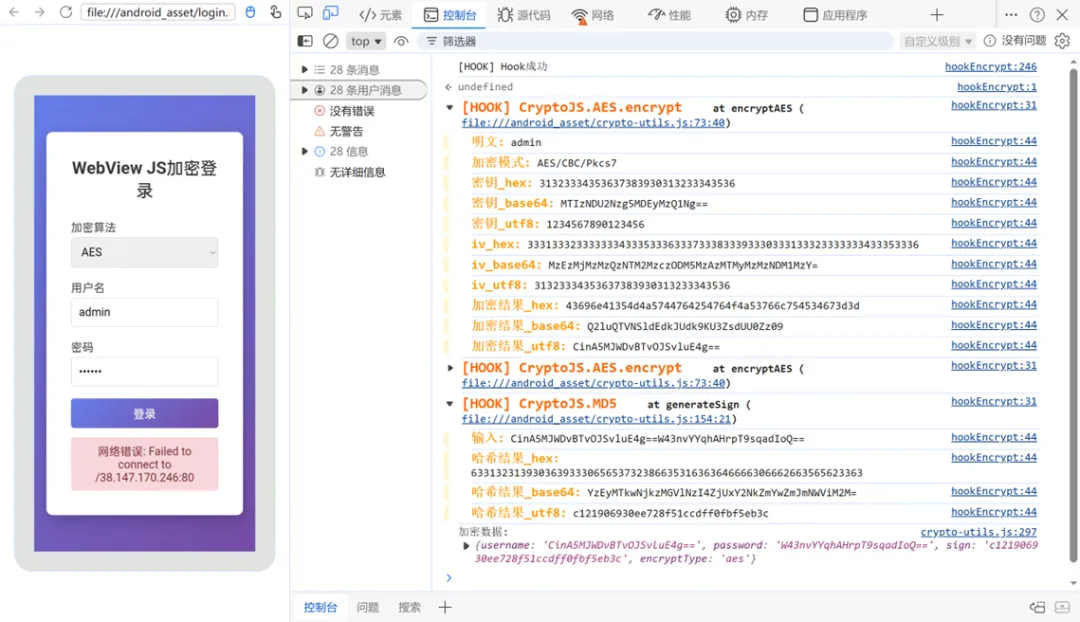Image resolution: width=1080 pixels, height=622 pixels.
Task: Select the 无详细信息 verbose filter
Action: point(350,172)
